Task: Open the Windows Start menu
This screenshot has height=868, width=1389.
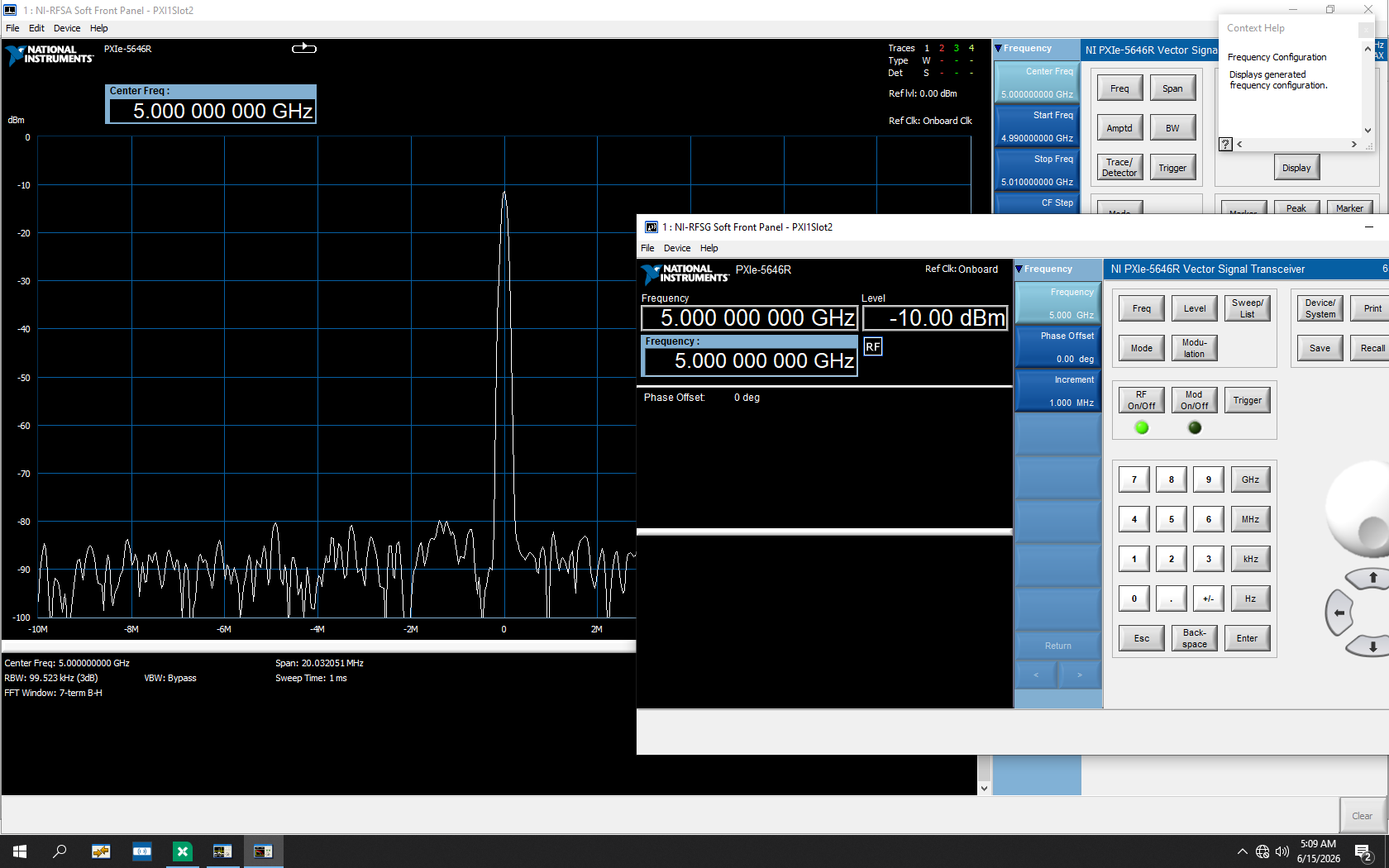Action: (20, 851)
